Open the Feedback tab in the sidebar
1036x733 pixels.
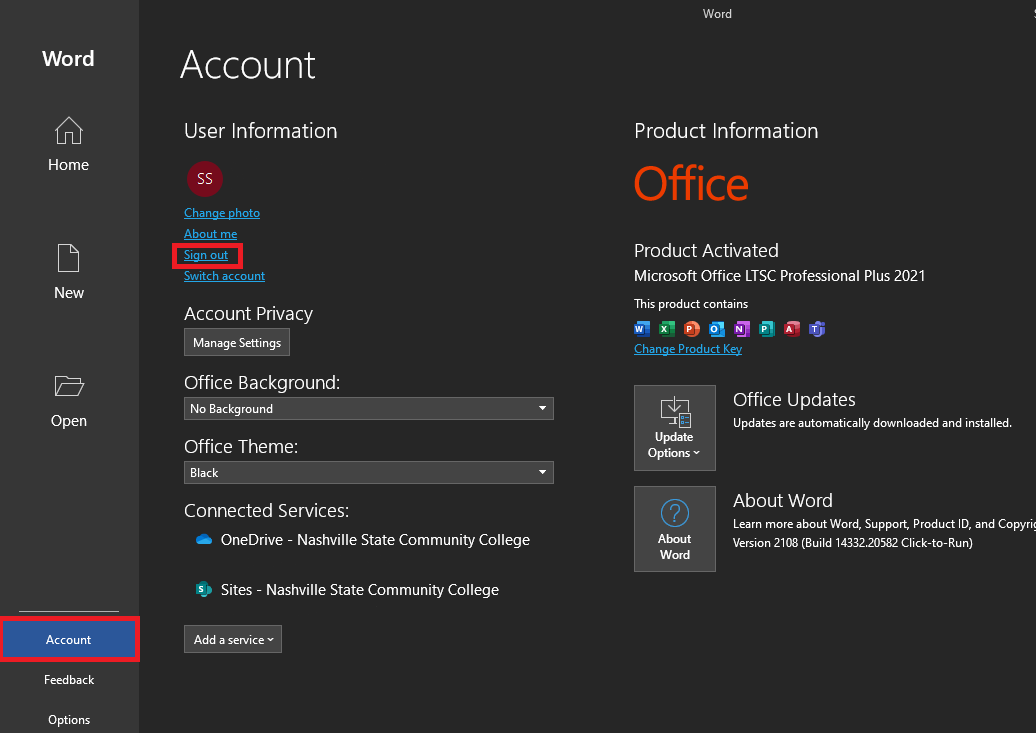tap(69, 679)
